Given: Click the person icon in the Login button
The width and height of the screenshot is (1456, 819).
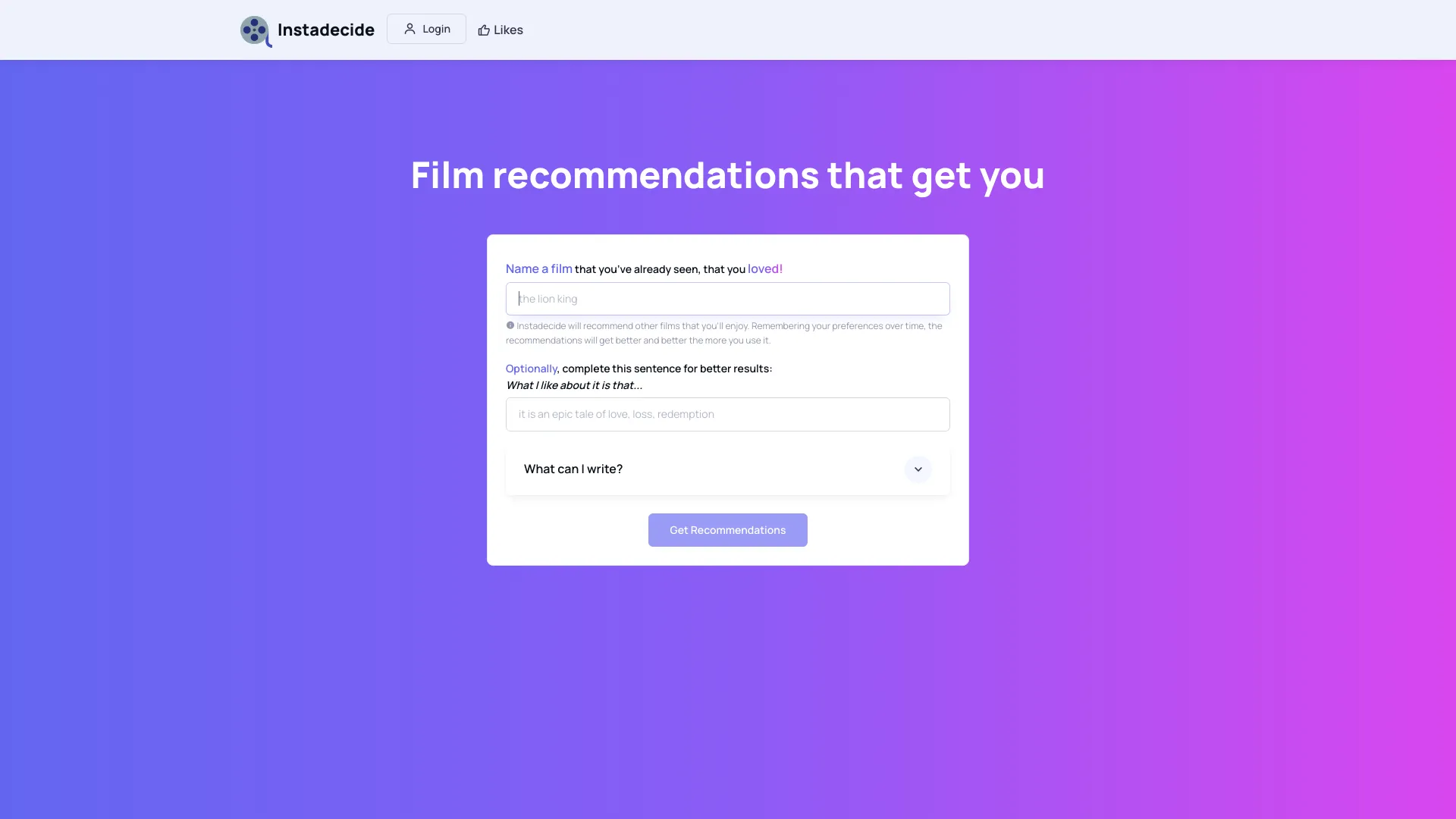Looking at the screenshot, I should coord(409,28).
